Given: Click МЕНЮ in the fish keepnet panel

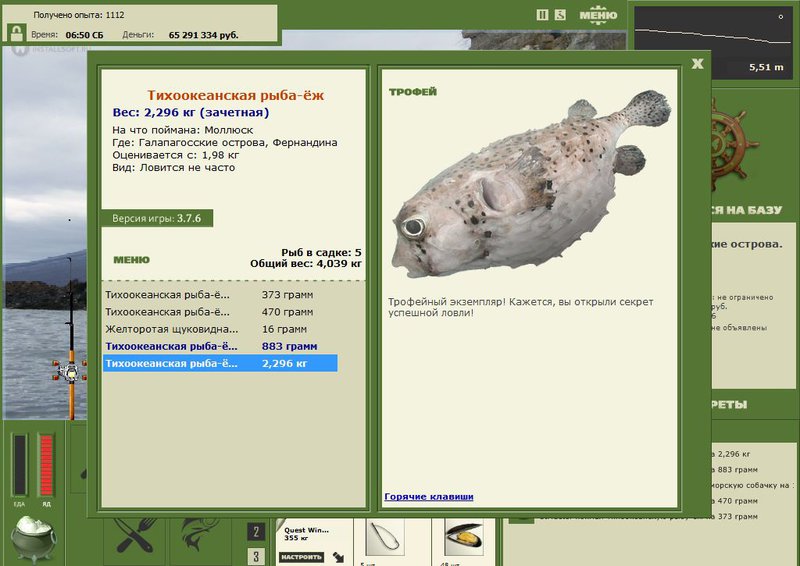Looking at the screenshot, I should tap(132, 260).
